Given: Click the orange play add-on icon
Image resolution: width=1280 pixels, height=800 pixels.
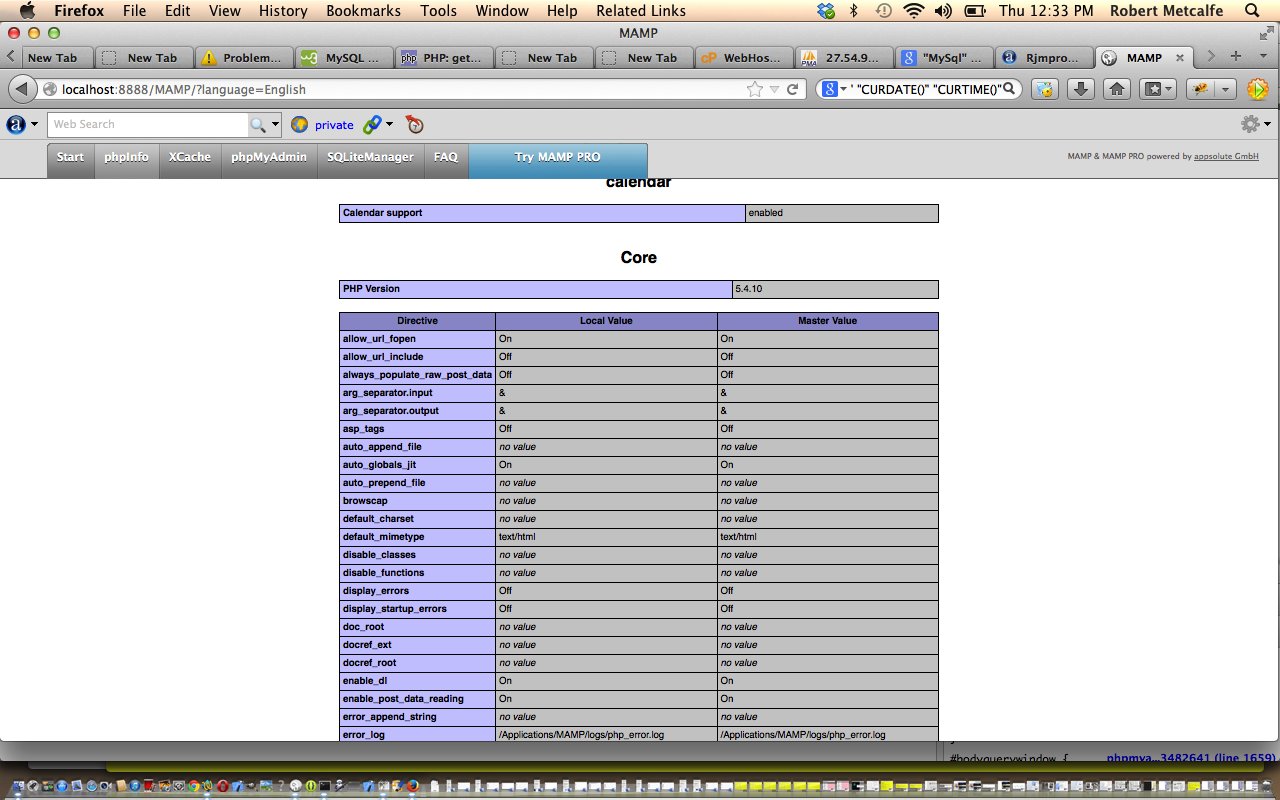Looking at the screenshot, I should click(x=1258, y=89).
